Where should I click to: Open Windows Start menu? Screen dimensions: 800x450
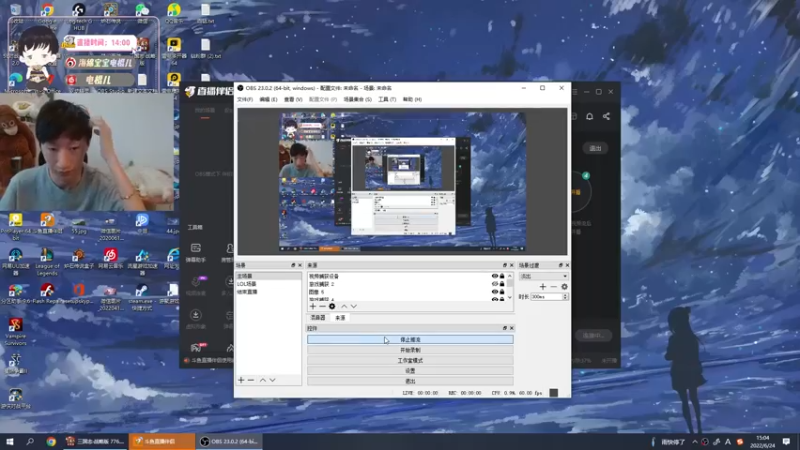[10, 441]
